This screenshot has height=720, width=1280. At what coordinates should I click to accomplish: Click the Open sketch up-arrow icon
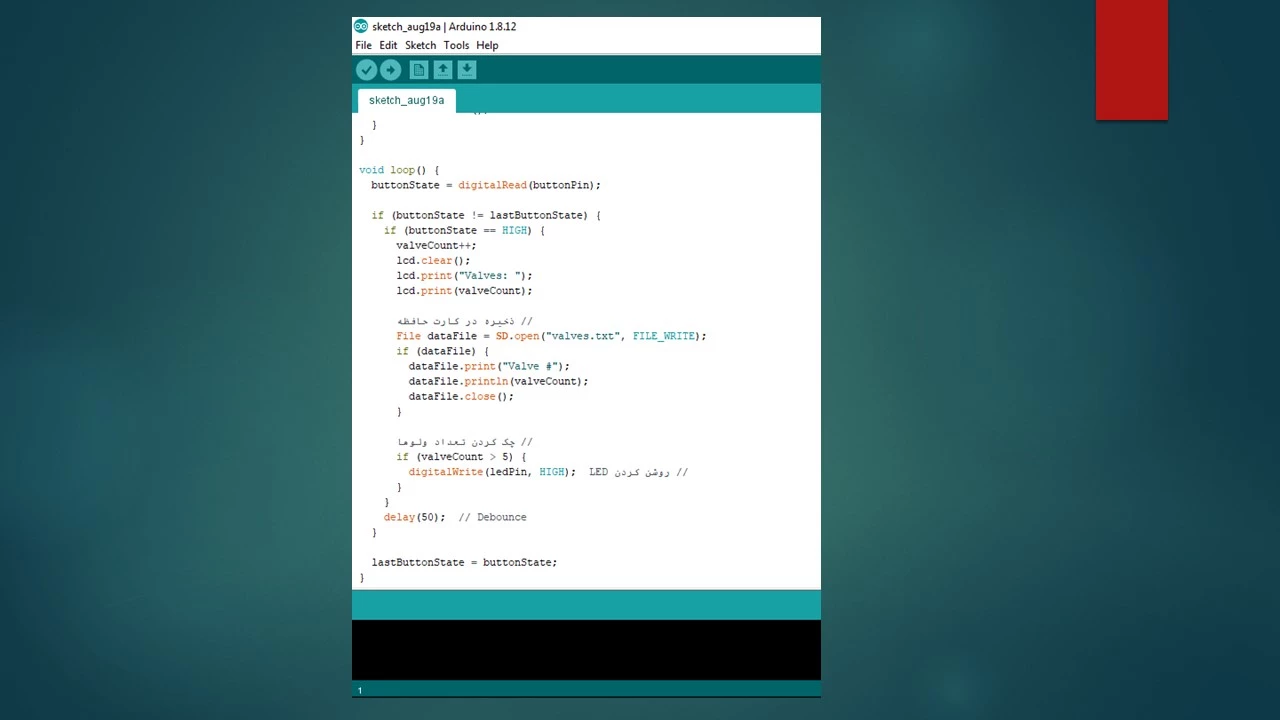443,69
